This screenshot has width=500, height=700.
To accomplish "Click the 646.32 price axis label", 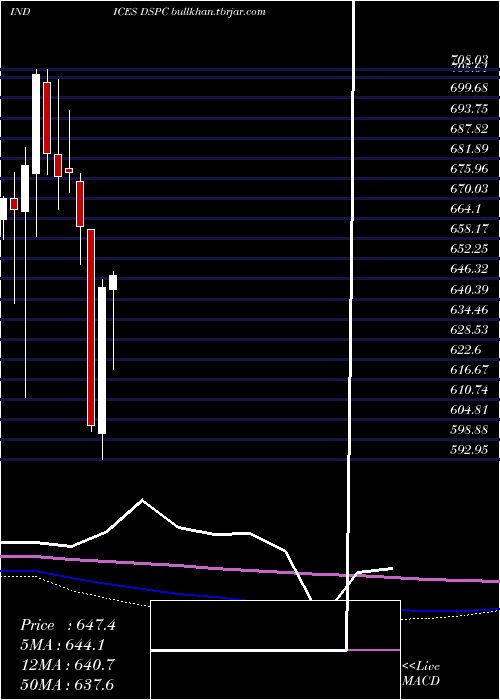I will click(x=469, y=269).
